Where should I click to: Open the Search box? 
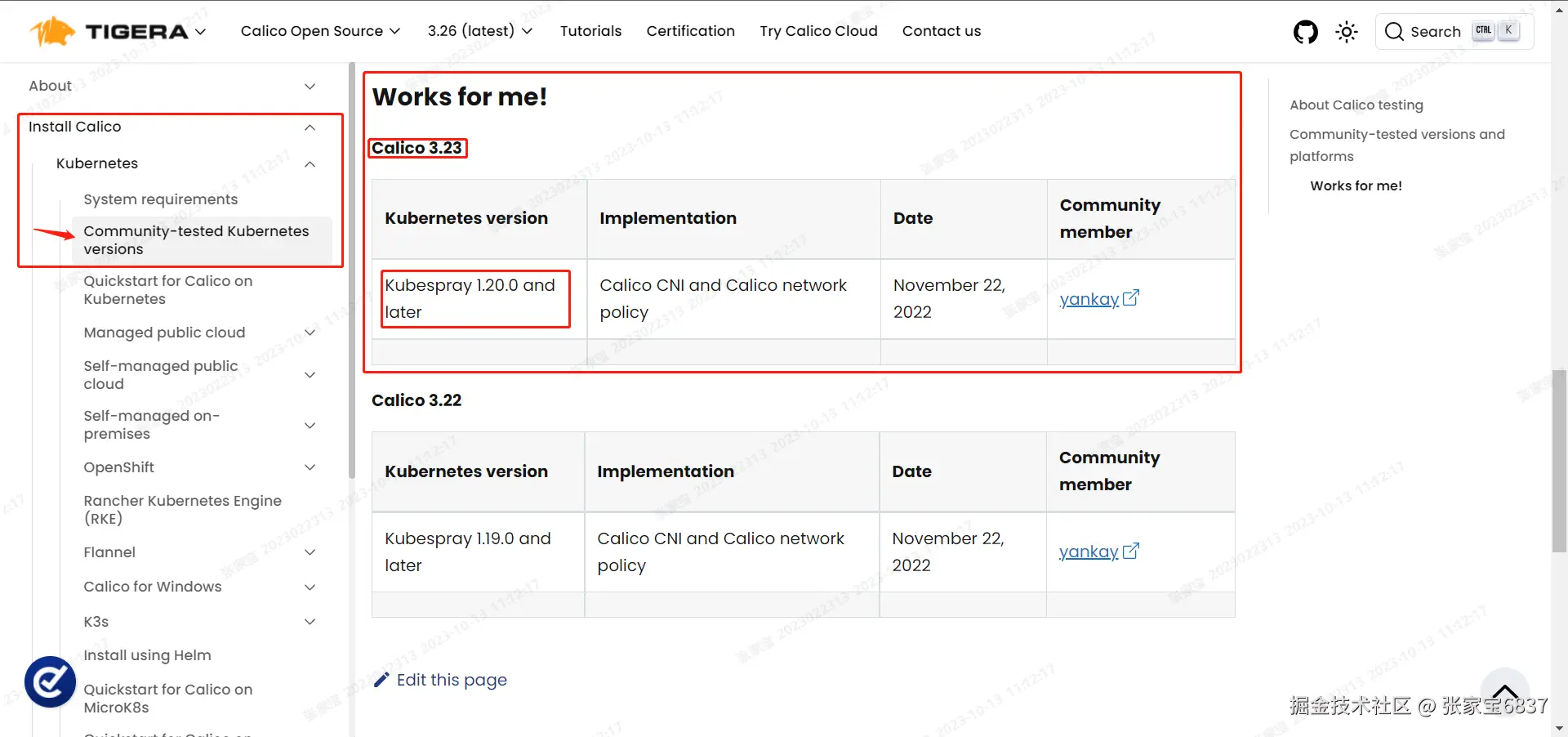click(1454, 32)
